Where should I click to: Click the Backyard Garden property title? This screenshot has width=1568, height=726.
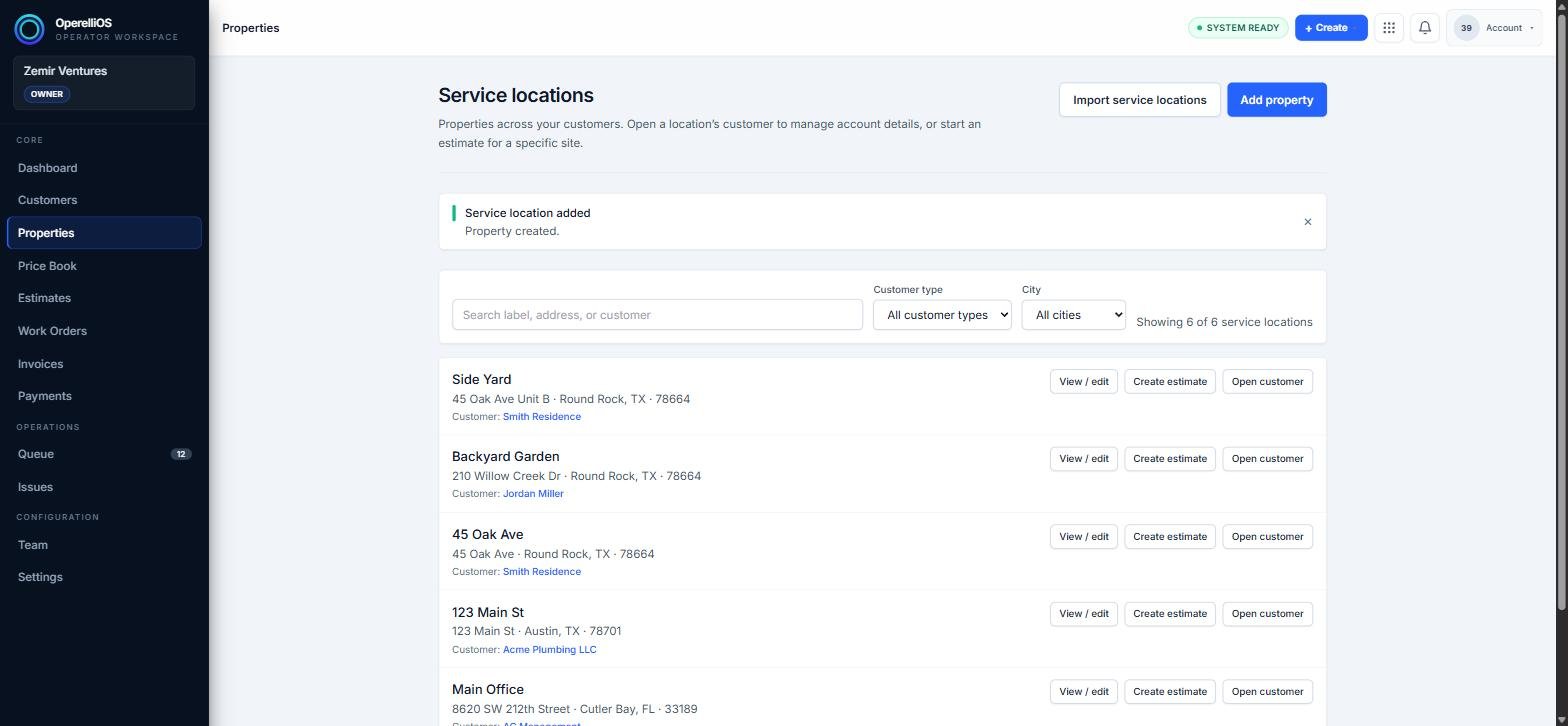point(505,457)
